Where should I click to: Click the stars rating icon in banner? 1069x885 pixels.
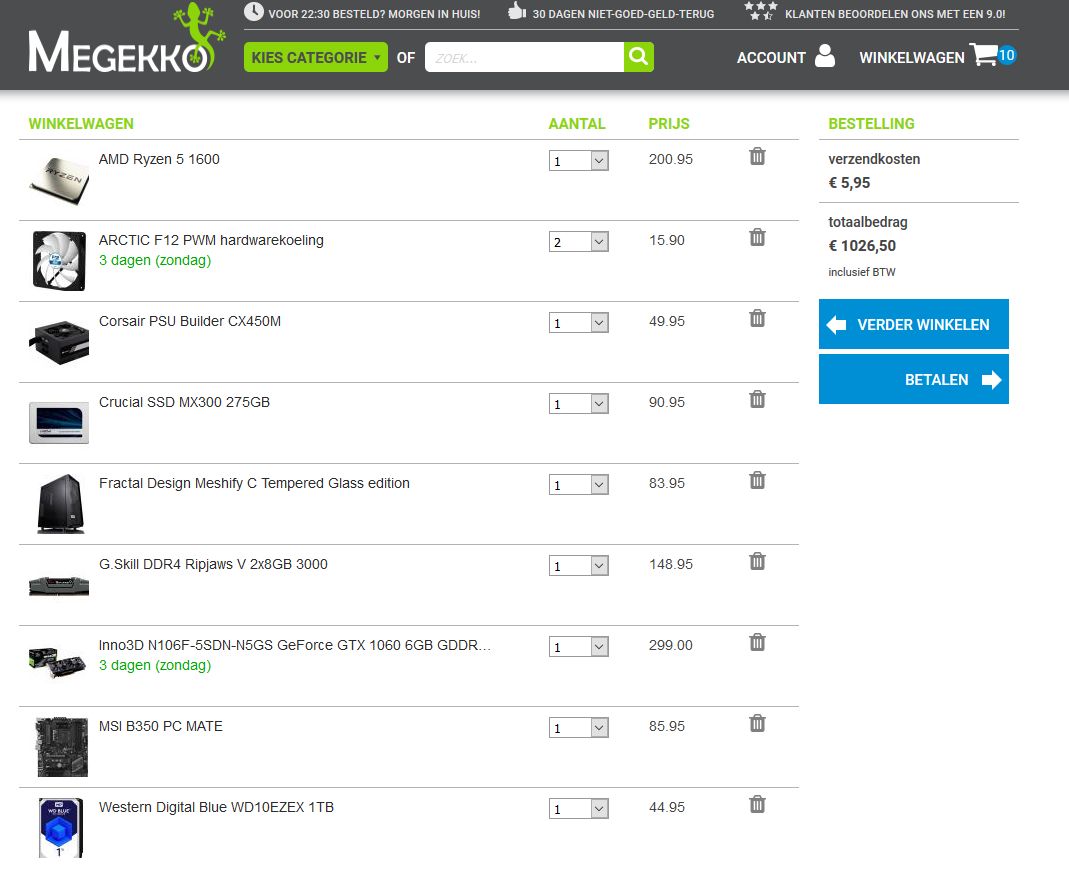click(x=761, y=11)
